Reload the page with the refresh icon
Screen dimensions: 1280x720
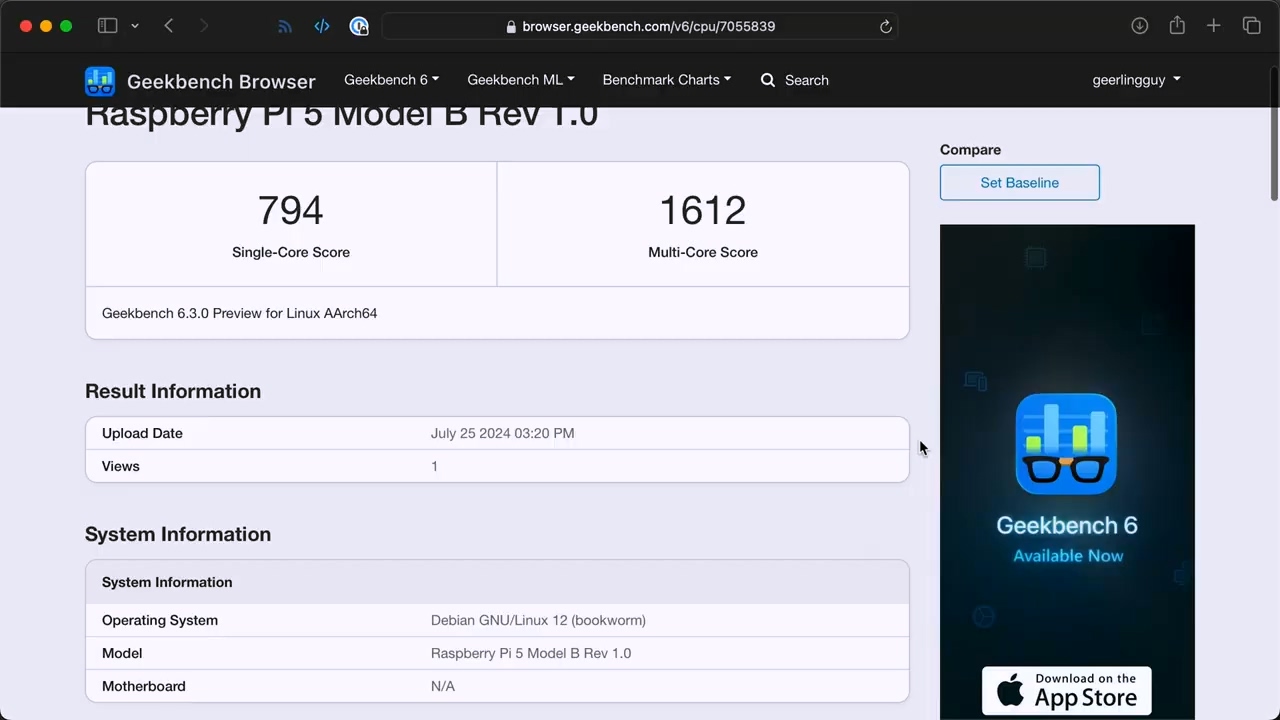tap(886, 27)
